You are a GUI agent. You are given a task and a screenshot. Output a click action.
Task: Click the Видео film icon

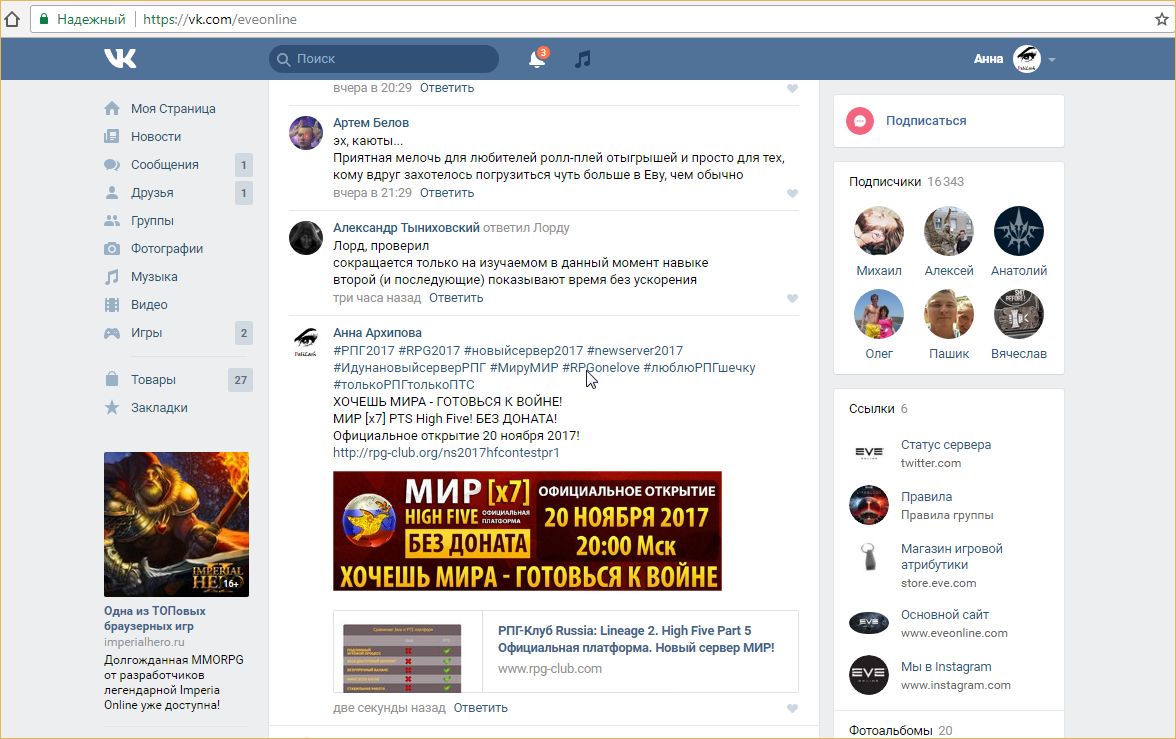[112, 305]
